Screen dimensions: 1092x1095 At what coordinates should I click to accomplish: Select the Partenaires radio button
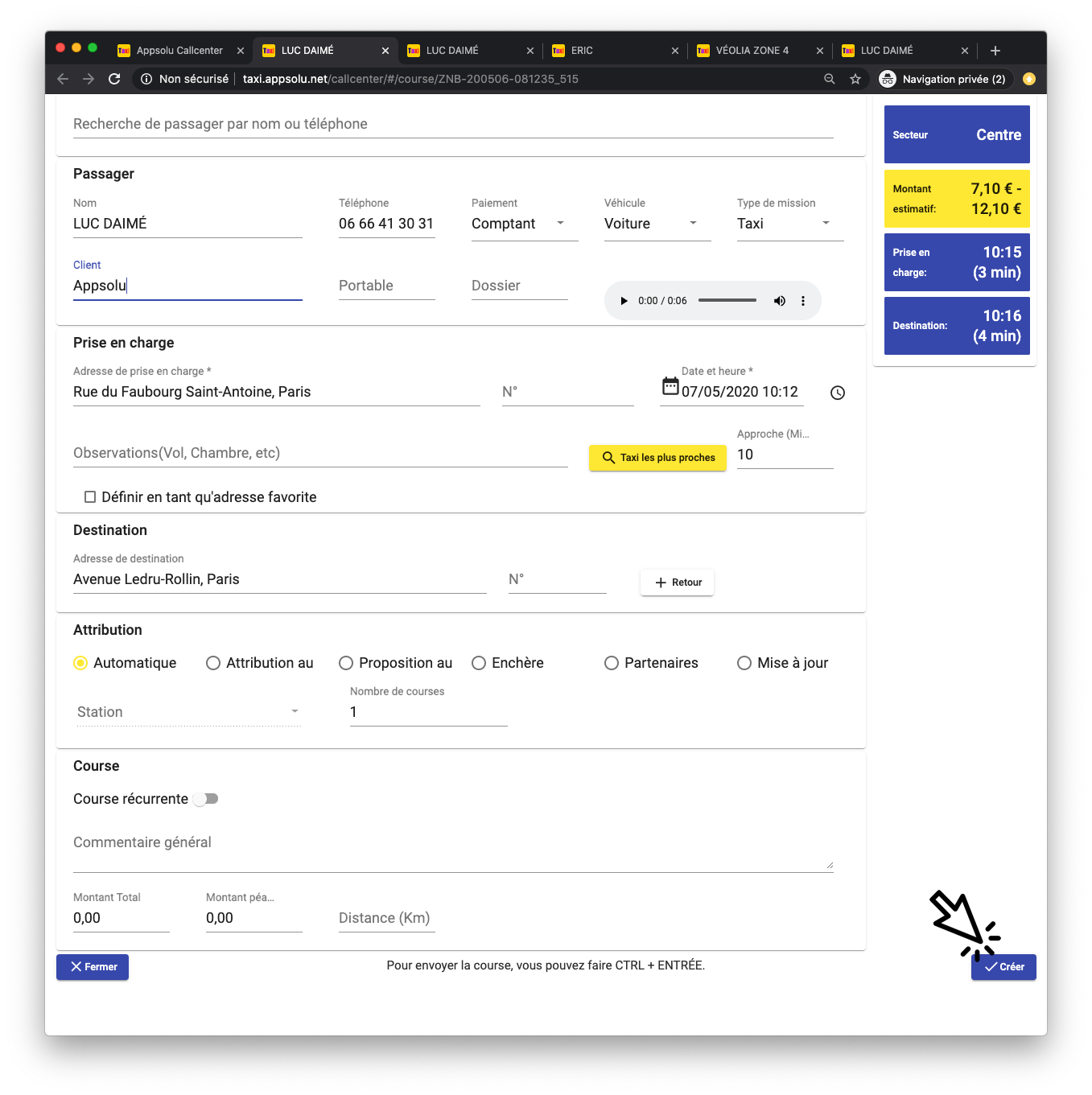click(x=612, y=663)
